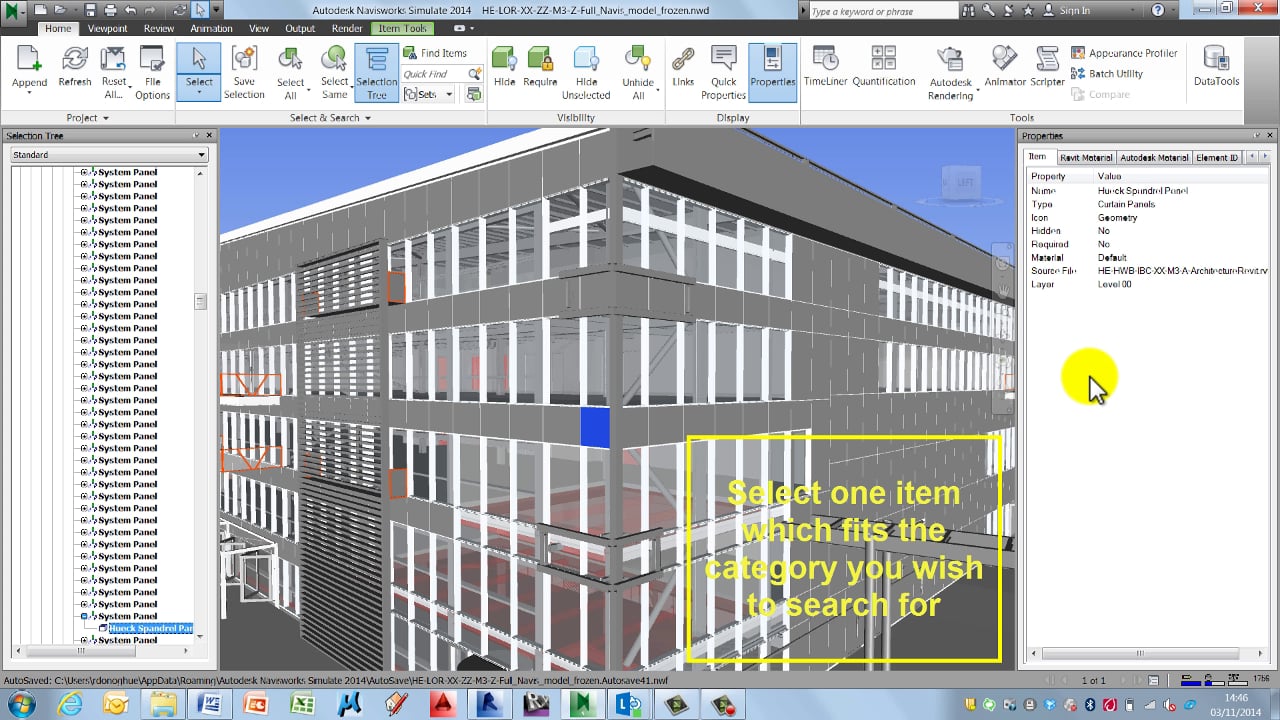1280x720 pixels.
Task: Hide the selected item
Action: pyautogui.click(x=505, y=66)
